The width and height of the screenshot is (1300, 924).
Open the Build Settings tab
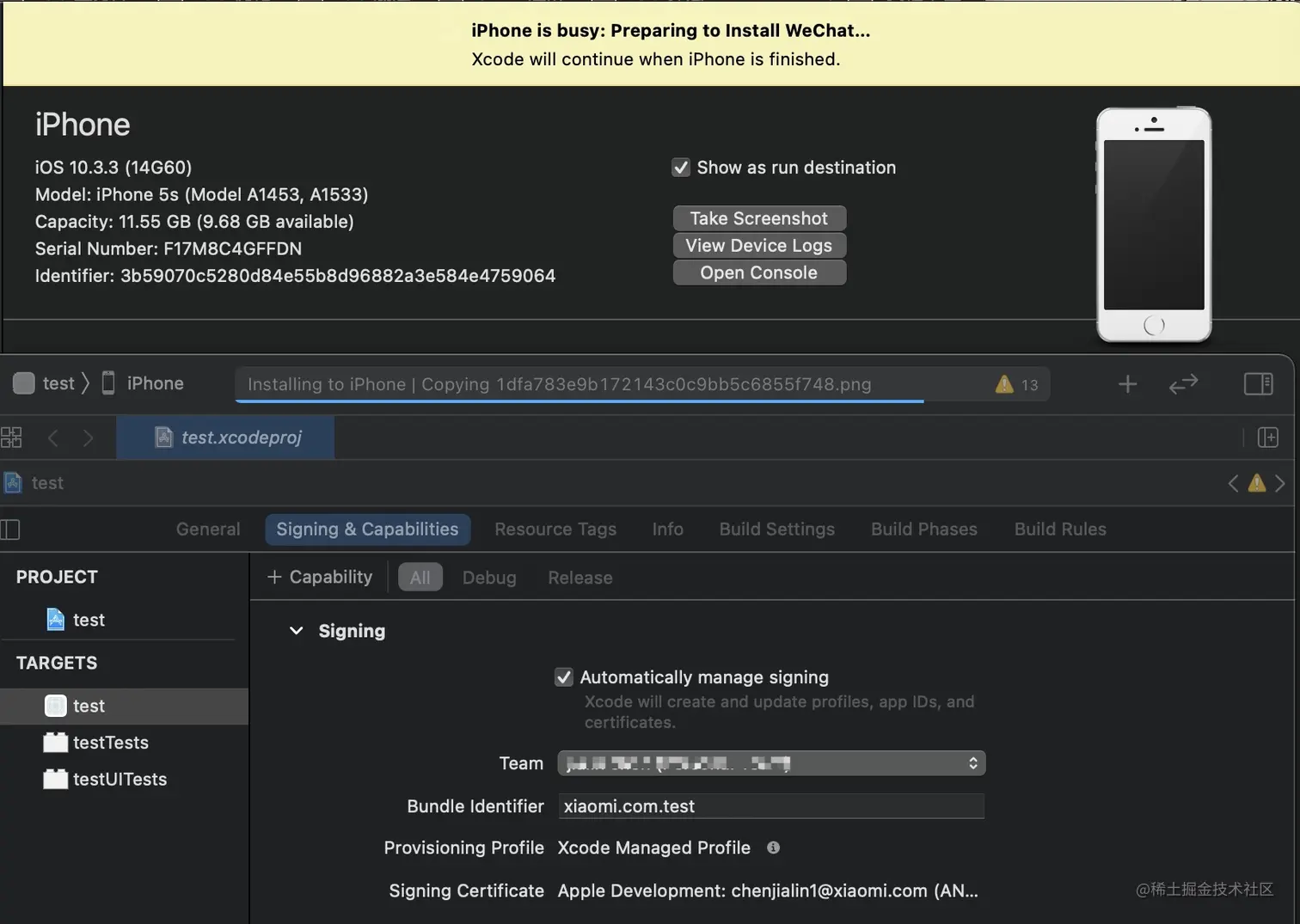777,529
